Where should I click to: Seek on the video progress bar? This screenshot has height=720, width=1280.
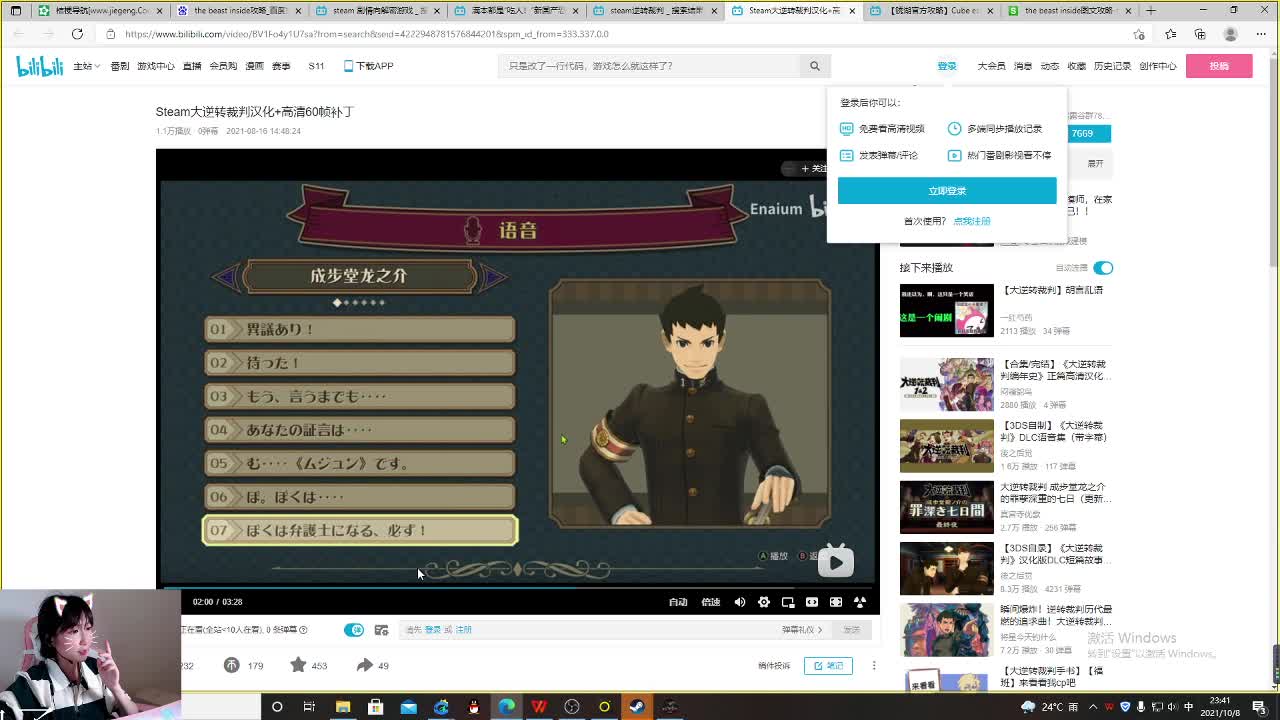(x=518, y=587)
